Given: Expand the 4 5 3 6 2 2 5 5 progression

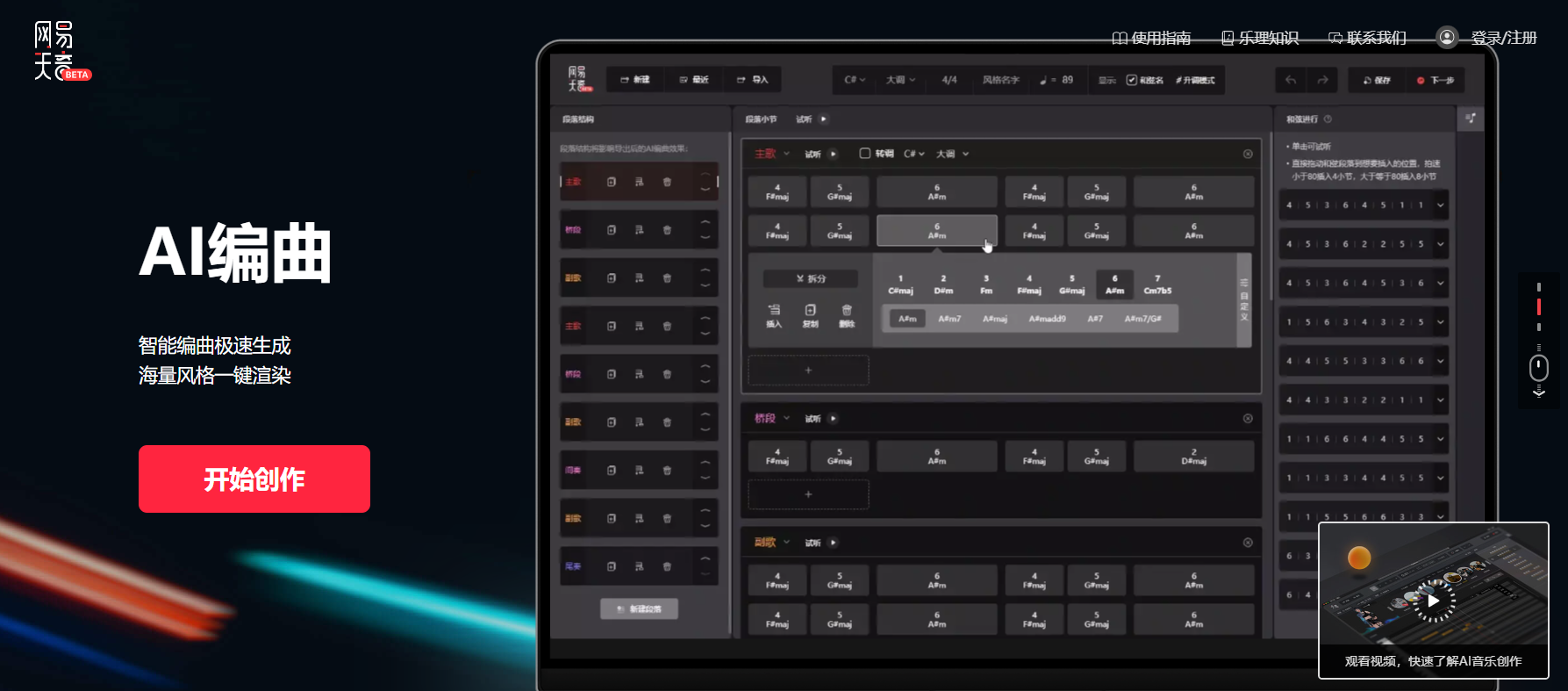Looking at the screenshot, I should pyautogui.click(x=1441, y=244).
